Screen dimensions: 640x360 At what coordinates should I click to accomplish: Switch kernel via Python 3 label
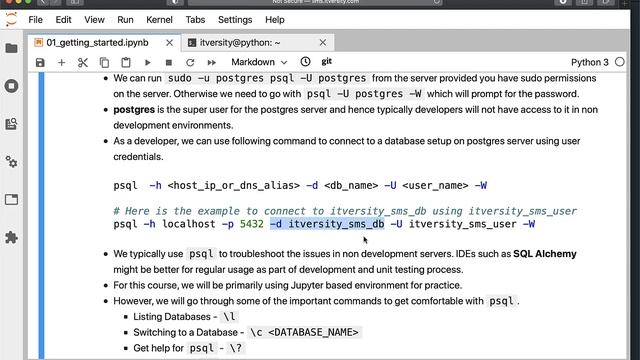[x=589, y=62]
